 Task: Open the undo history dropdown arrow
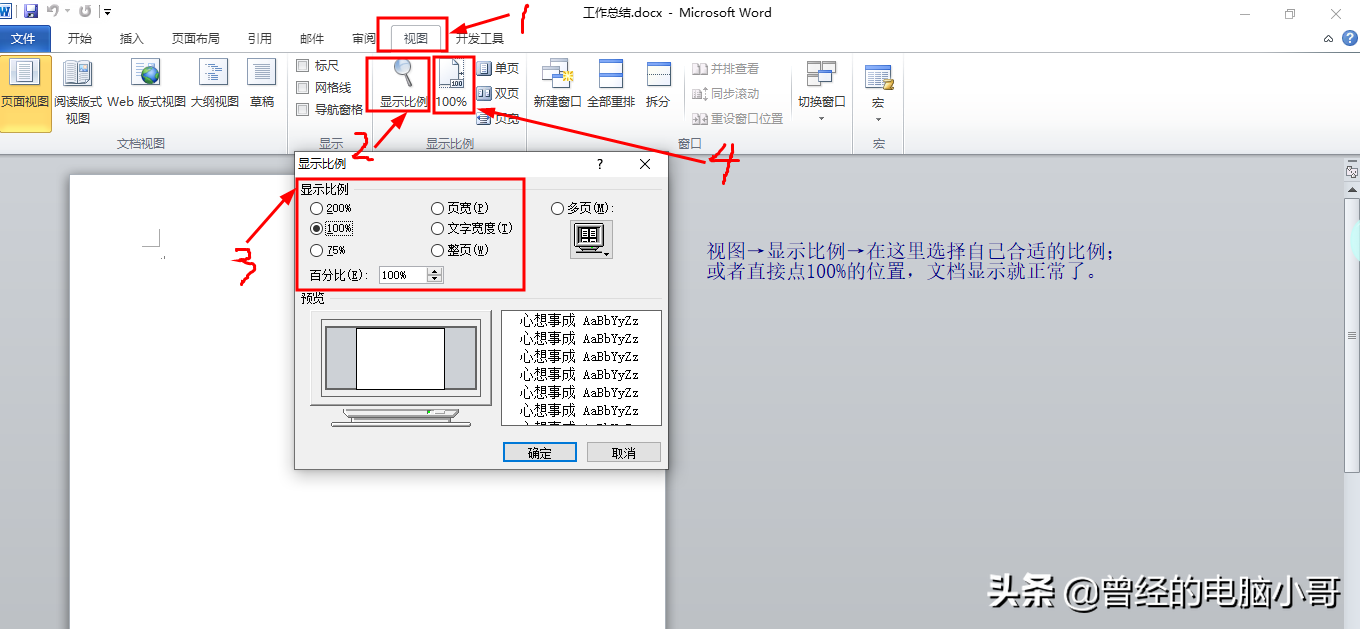[67, 13]
